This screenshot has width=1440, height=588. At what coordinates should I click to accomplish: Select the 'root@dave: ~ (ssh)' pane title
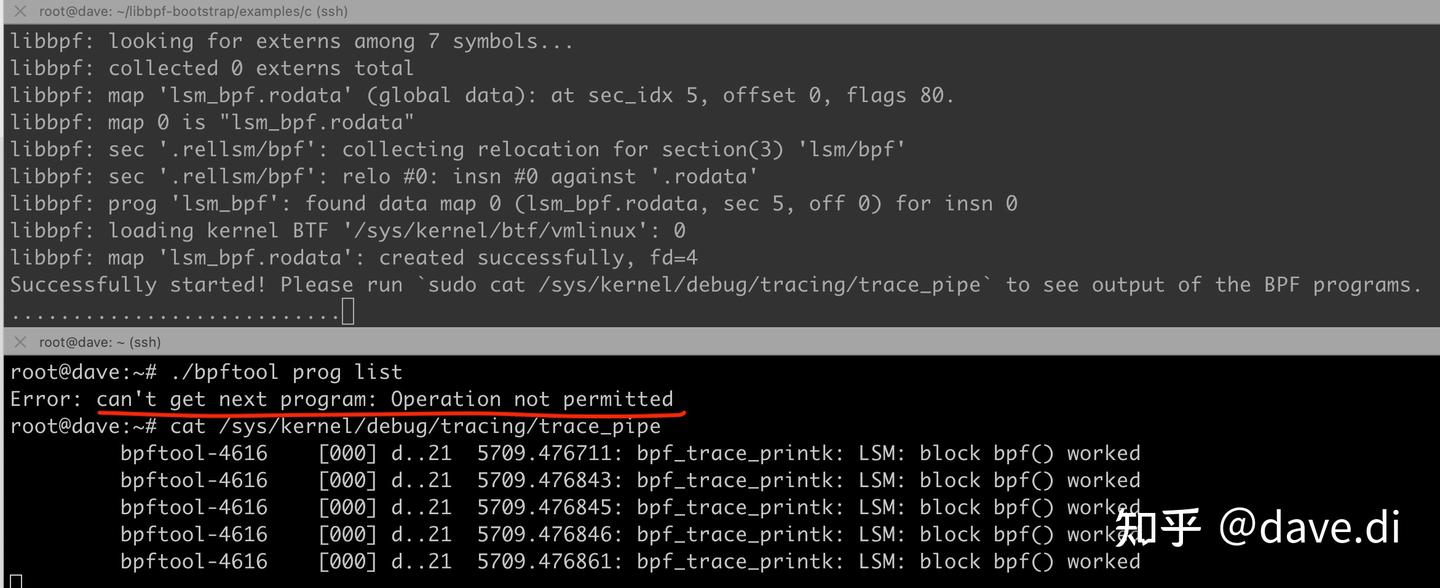click(x=100, y=342)
